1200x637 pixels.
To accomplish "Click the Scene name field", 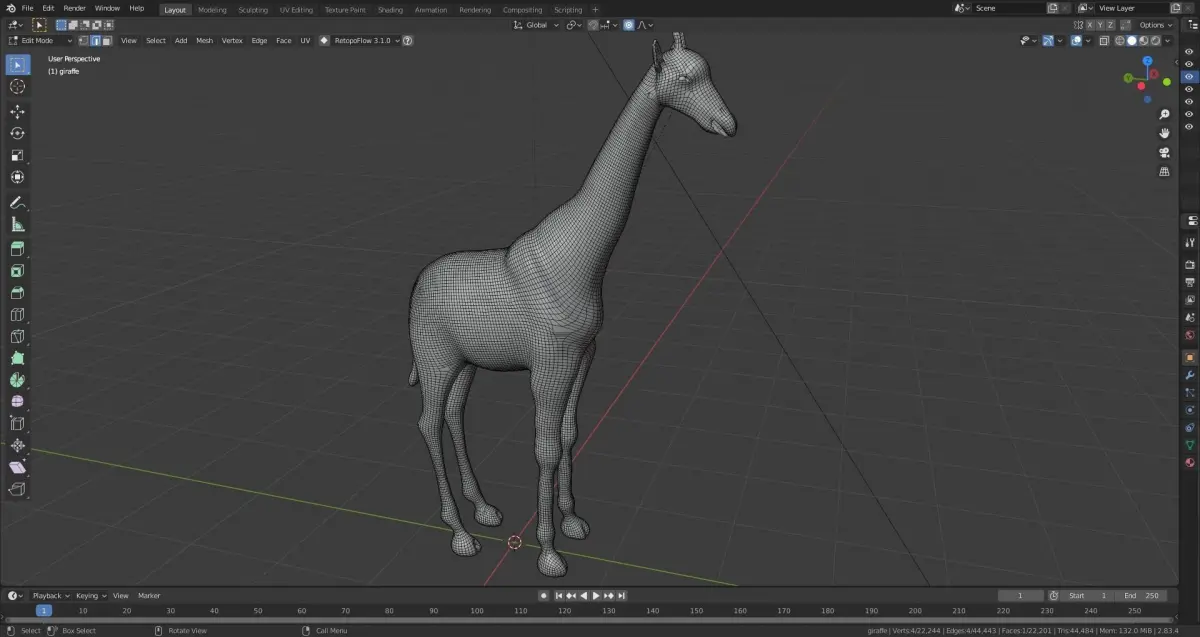I will click(1007, 8).
